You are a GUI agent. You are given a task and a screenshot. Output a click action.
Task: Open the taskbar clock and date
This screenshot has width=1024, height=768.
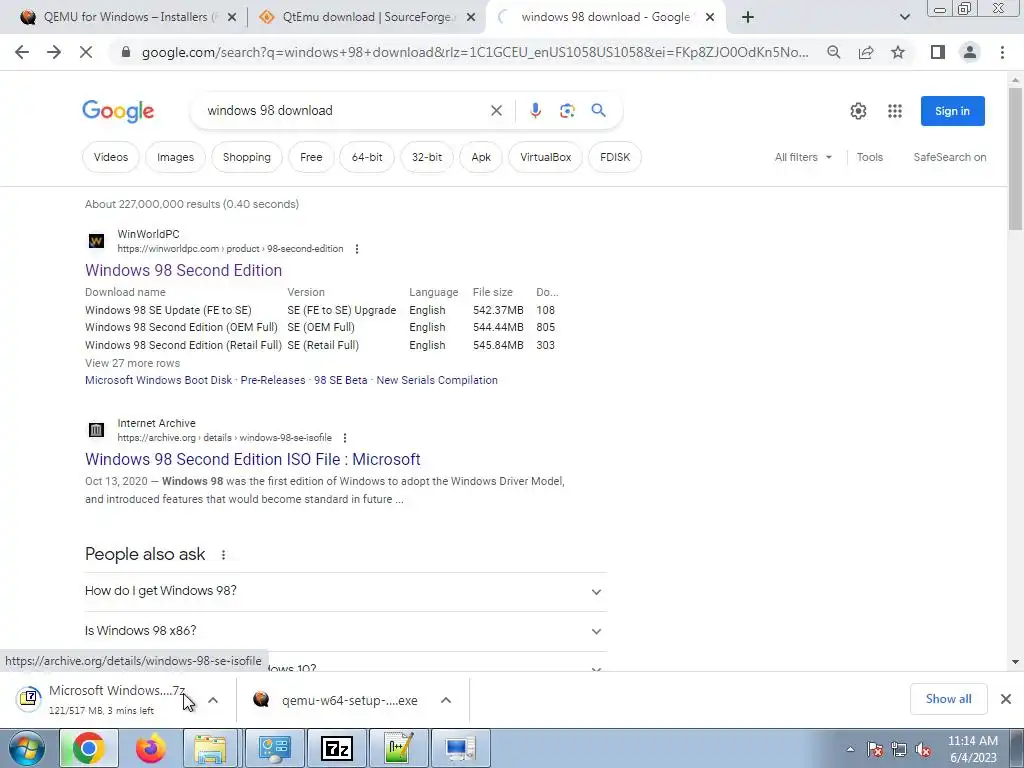[x=972, y=749]
